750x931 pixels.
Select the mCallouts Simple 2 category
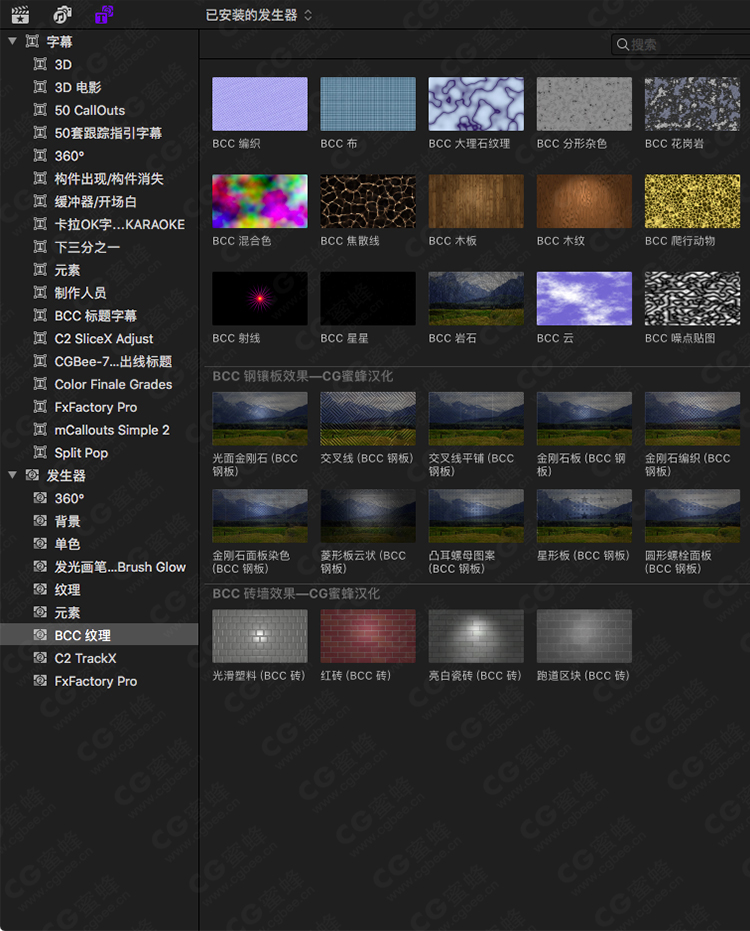coord(99,430)
